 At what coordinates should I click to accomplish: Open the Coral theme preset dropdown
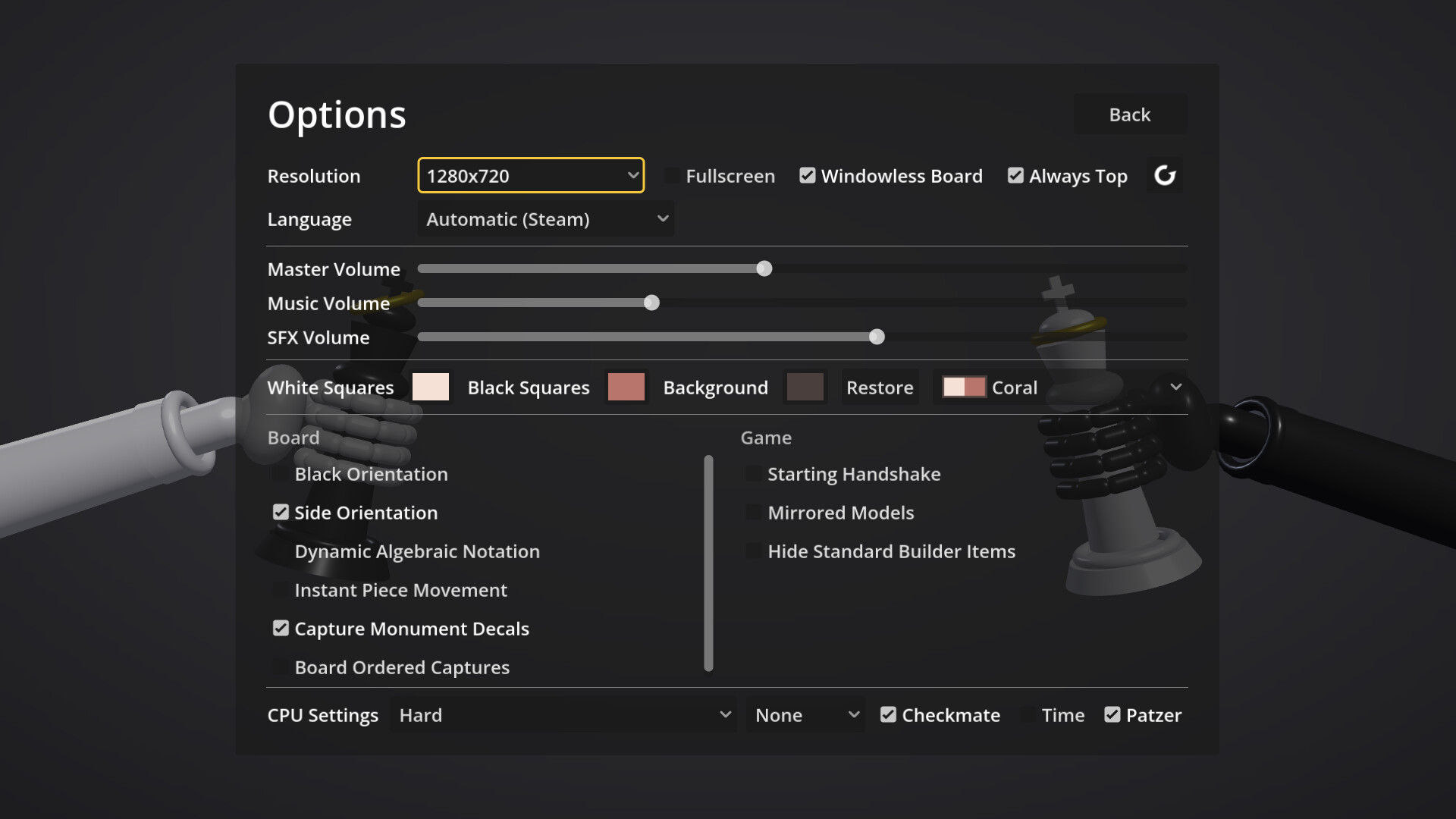coord(1062,388)
